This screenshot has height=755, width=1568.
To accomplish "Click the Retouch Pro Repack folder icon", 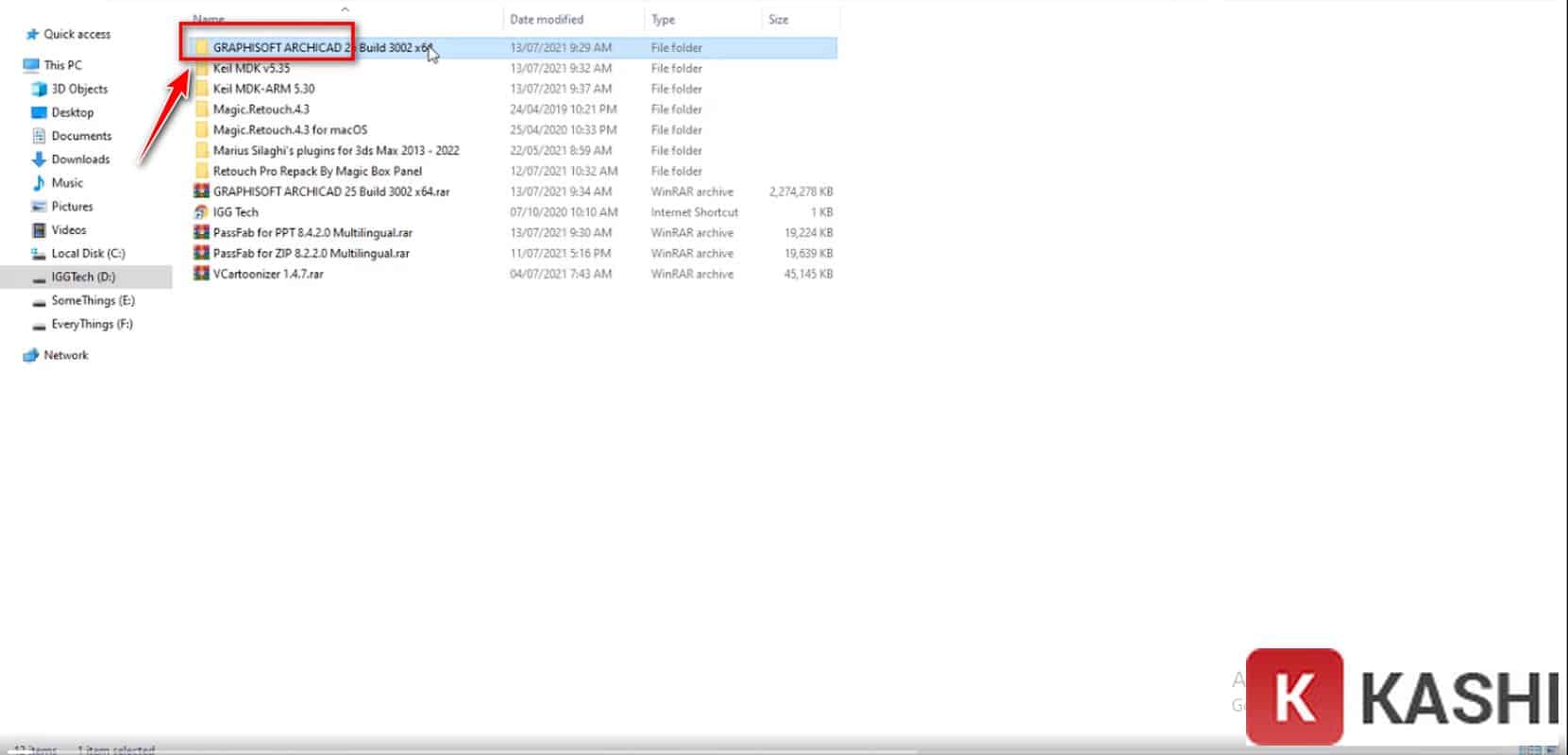I will (x=201, y=172).
